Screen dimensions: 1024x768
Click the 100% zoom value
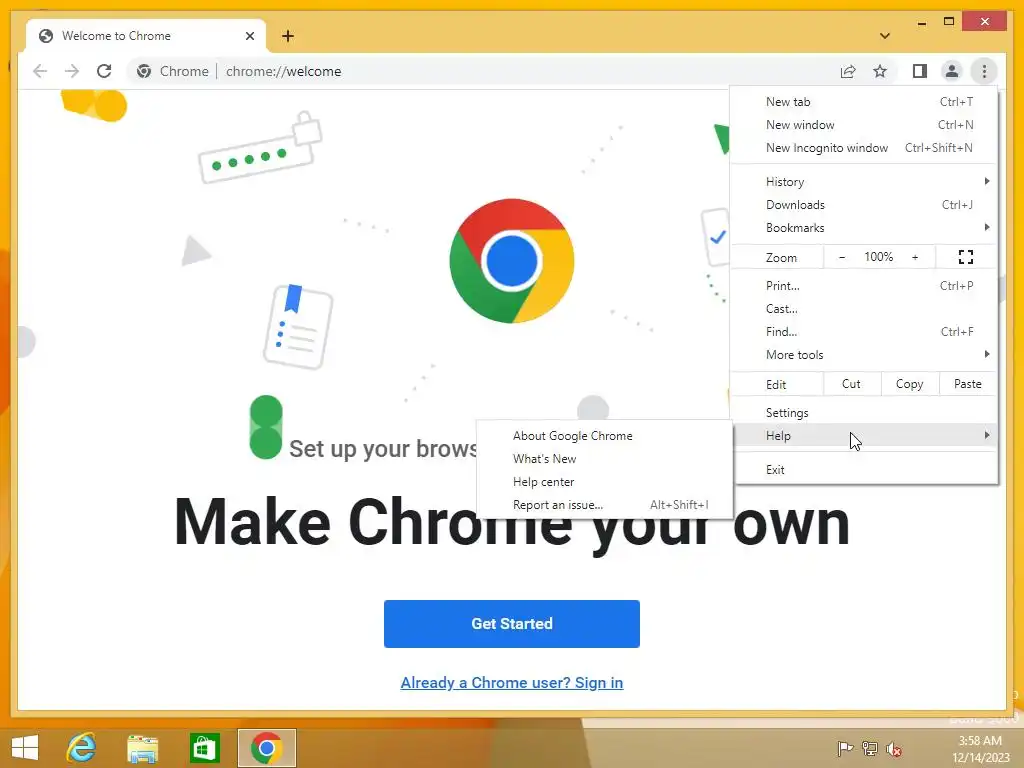click(878, 257)
